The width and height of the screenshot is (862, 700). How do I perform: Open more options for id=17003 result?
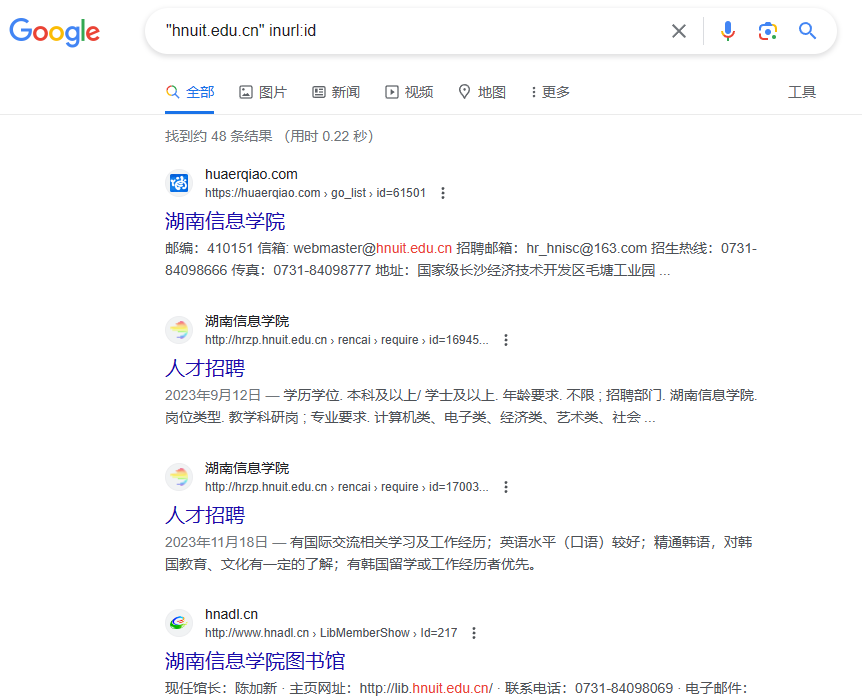point(506,487)
